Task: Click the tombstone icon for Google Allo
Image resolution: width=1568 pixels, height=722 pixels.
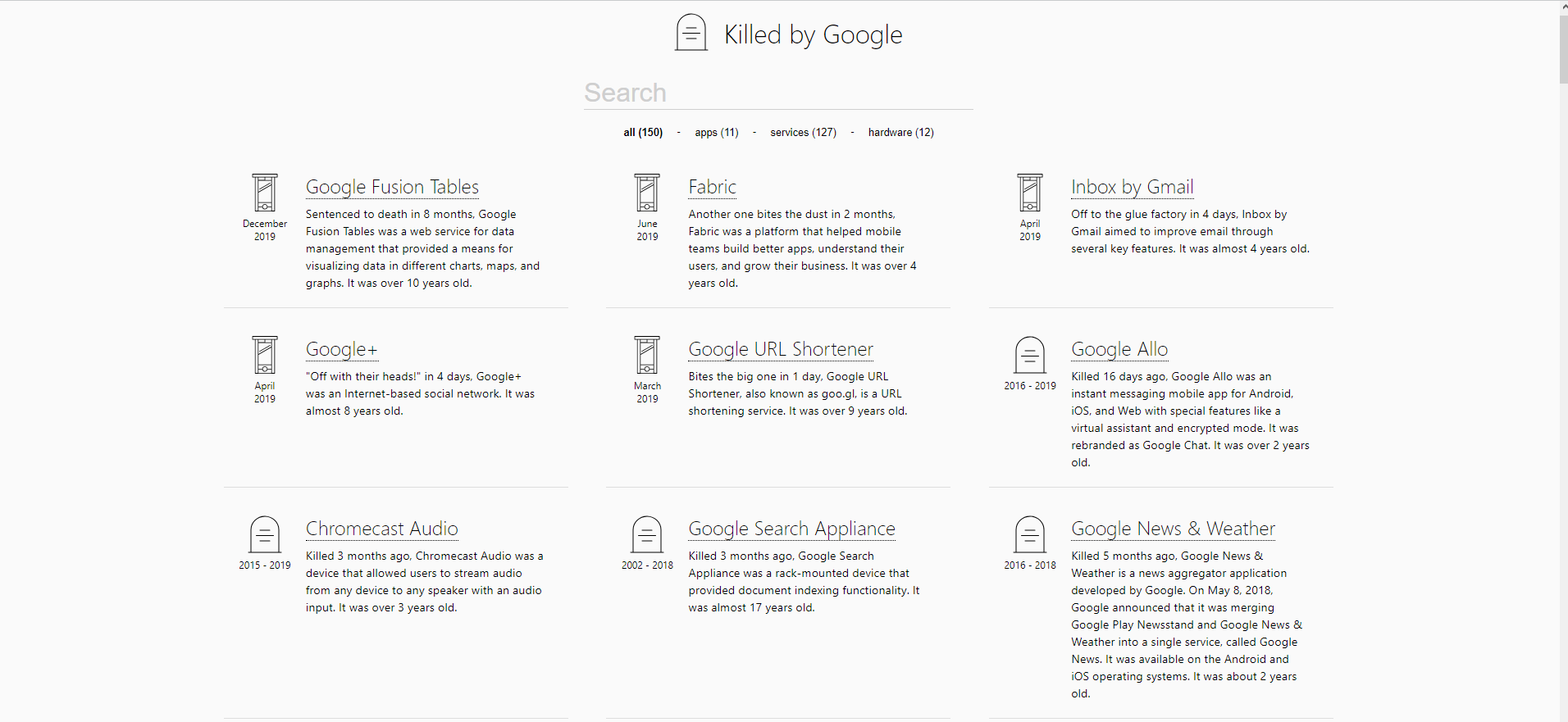Action: click(1030, 355)
